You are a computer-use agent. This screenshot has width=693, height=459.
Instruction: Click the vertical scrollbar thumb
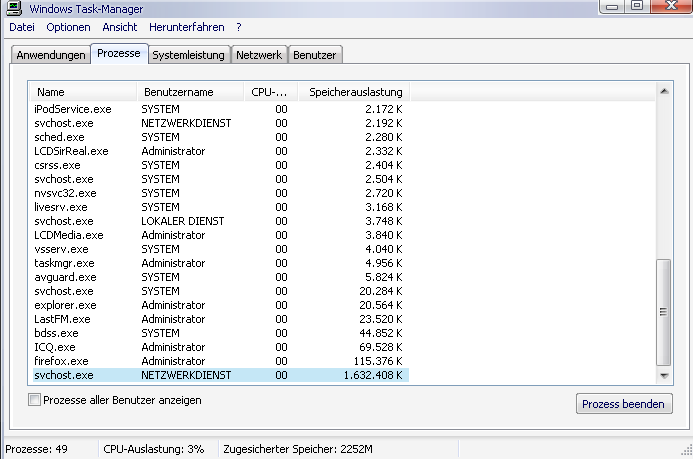(x=663, y=312)
